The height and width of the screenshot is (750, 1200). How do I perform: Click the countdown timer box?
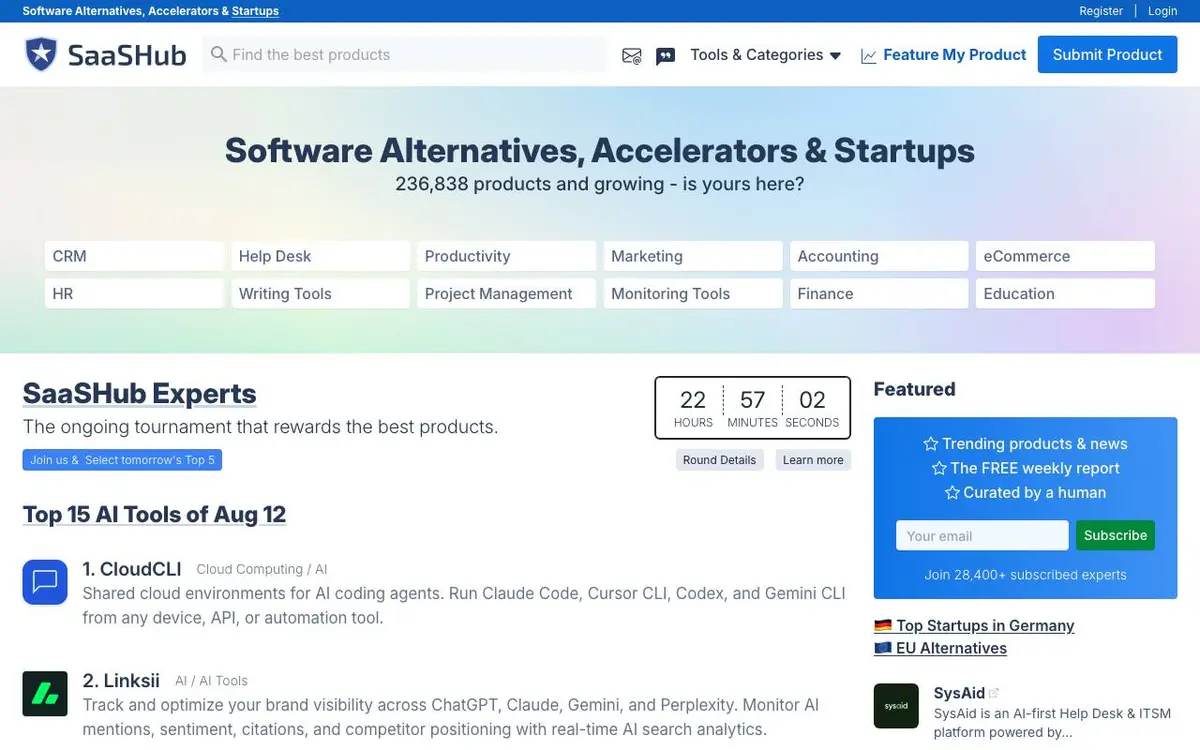tap(752, 408)
